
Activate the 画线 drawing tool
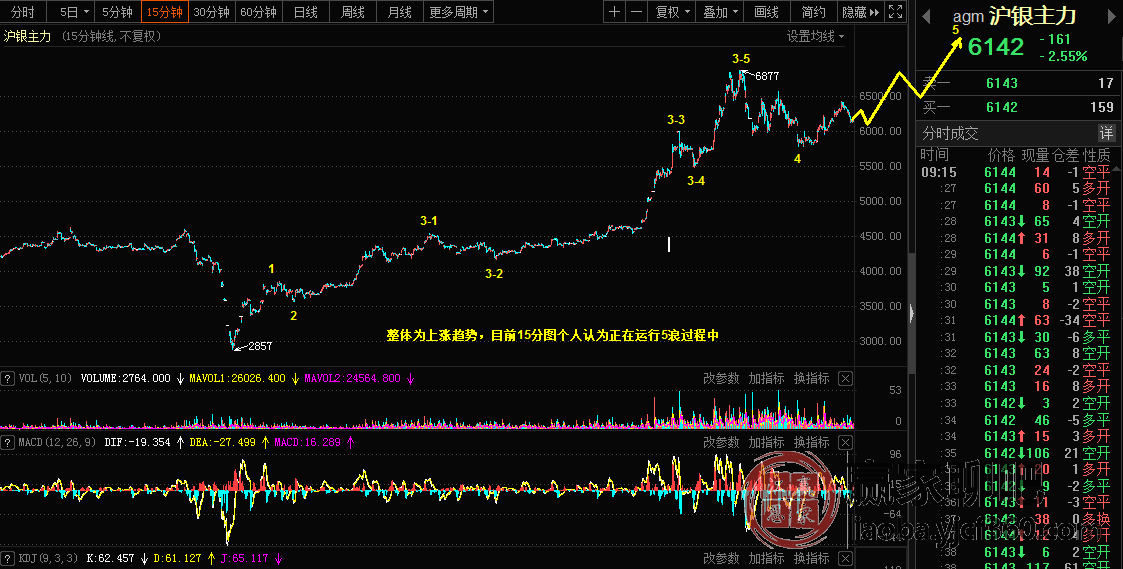766,12
